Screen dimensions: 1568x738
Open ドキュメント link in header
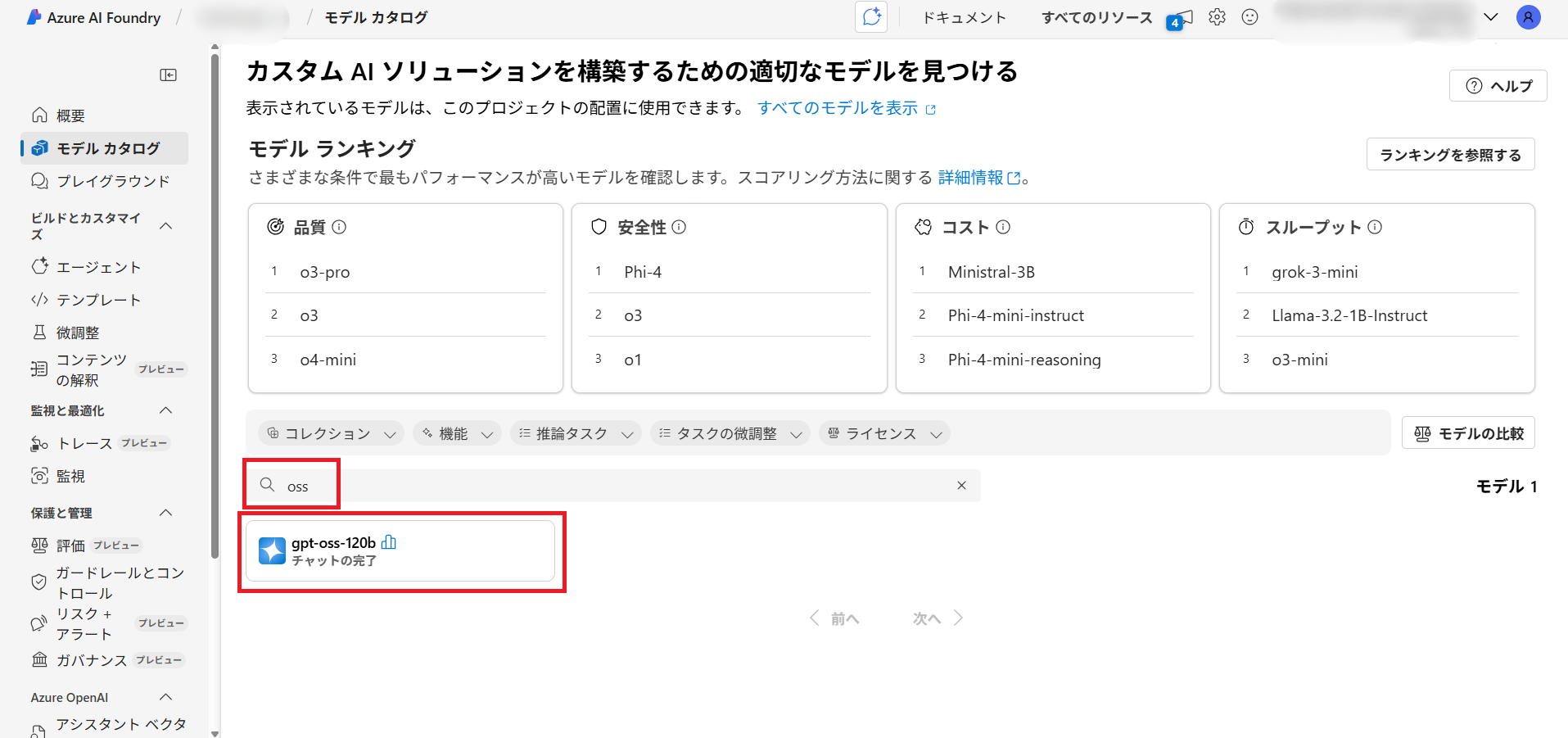[964, 17]
